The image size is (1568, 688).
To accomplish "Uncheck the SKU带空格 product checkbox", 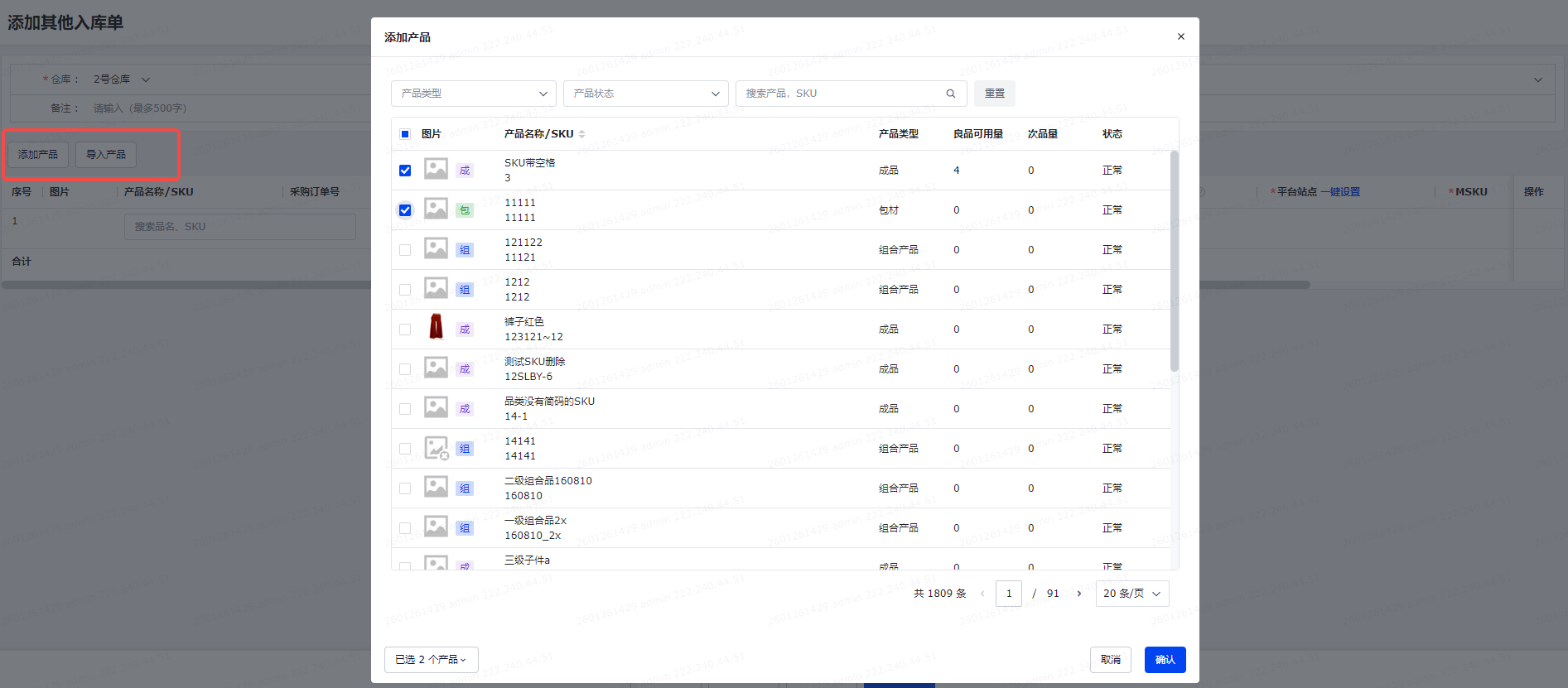I will pos(405,171).
